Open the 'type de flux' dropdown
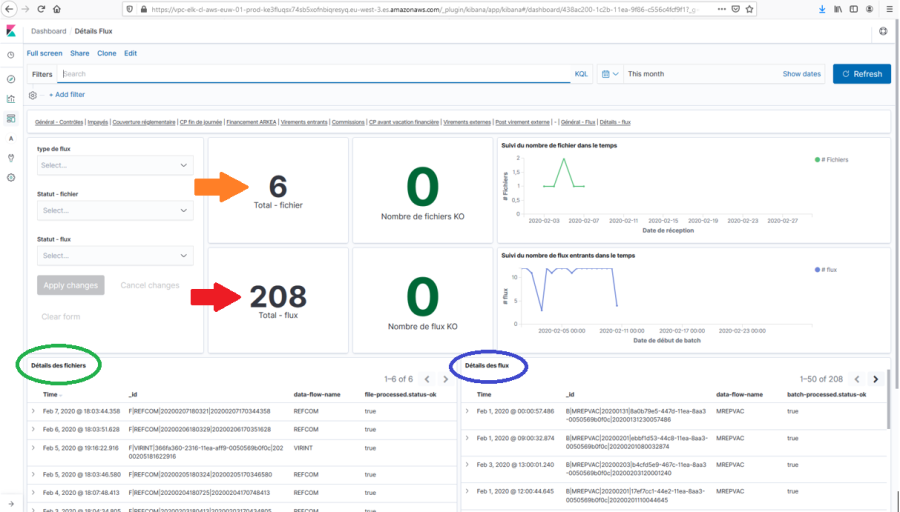 pyautogui.click(x=115, y=165)
